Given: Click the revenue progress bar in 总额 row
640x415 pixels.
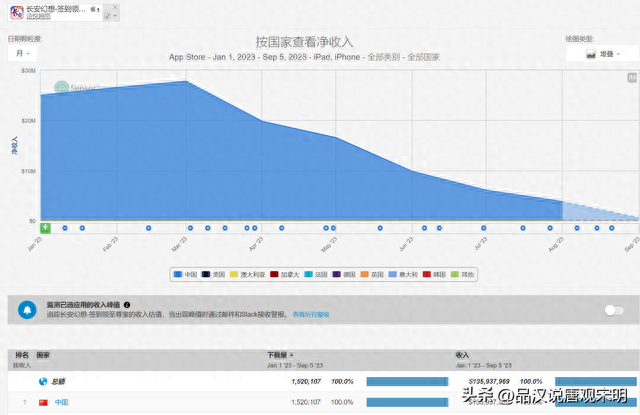Looking at the screenshot, I should coord(596,382).
